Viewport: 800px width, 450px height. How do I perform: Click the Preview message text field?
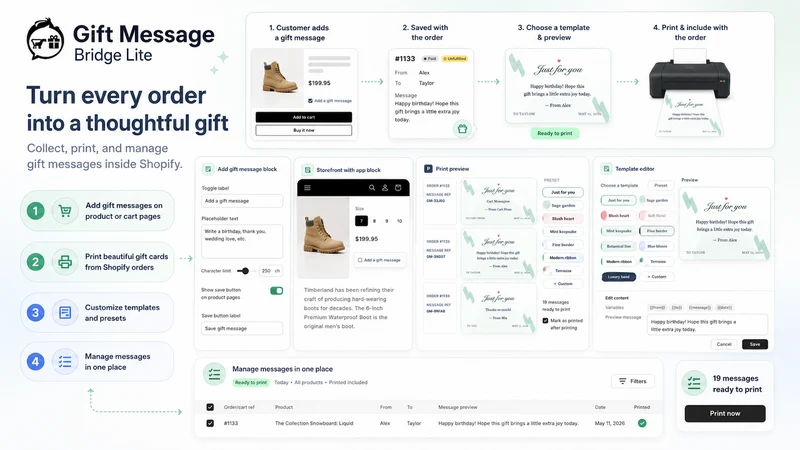click(x=707, y=325)
